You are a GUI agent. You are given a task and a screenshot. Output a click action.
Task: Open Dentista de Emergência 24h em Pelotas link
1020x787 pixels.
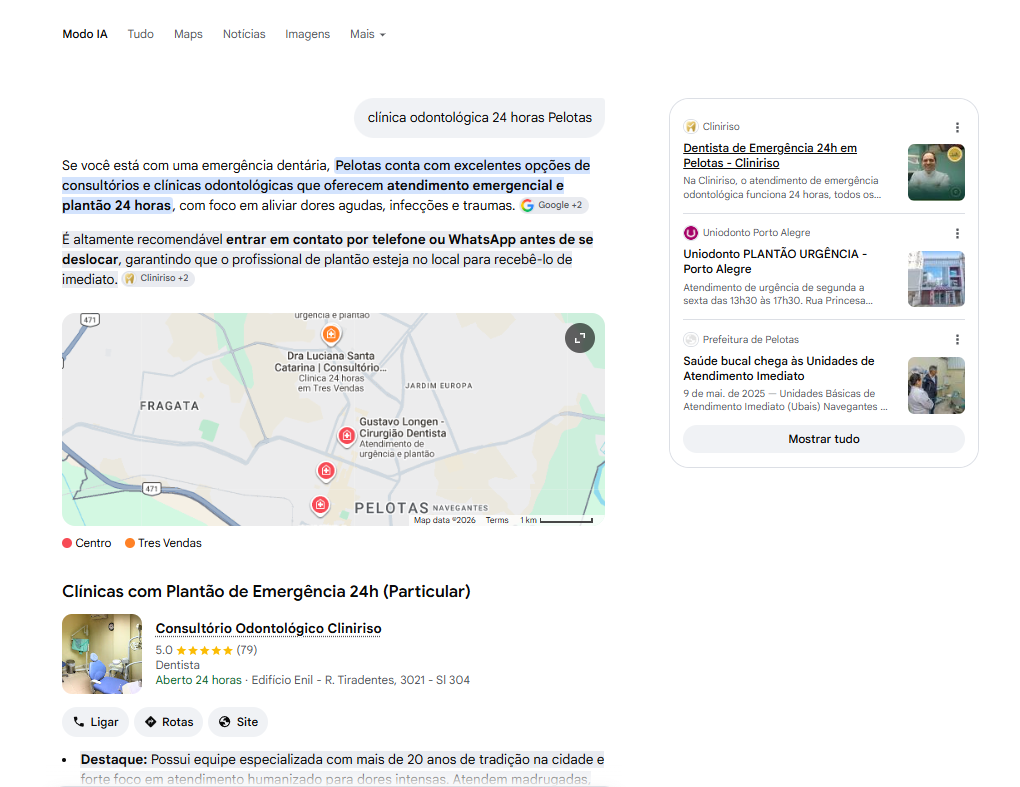(770, 155)
